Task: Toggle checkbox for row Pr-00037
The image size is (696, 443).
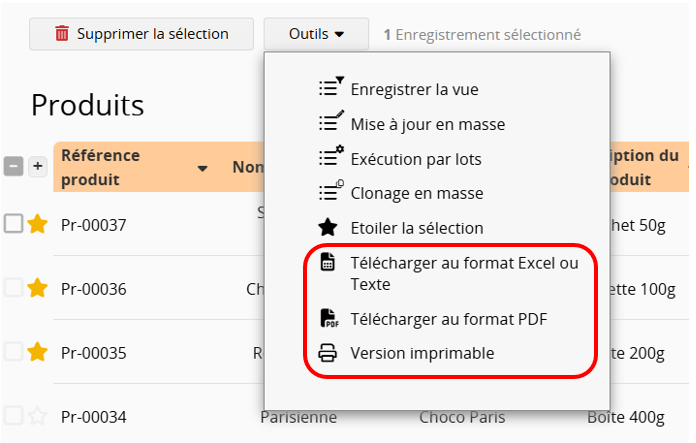Action: [x=13, y=224]
